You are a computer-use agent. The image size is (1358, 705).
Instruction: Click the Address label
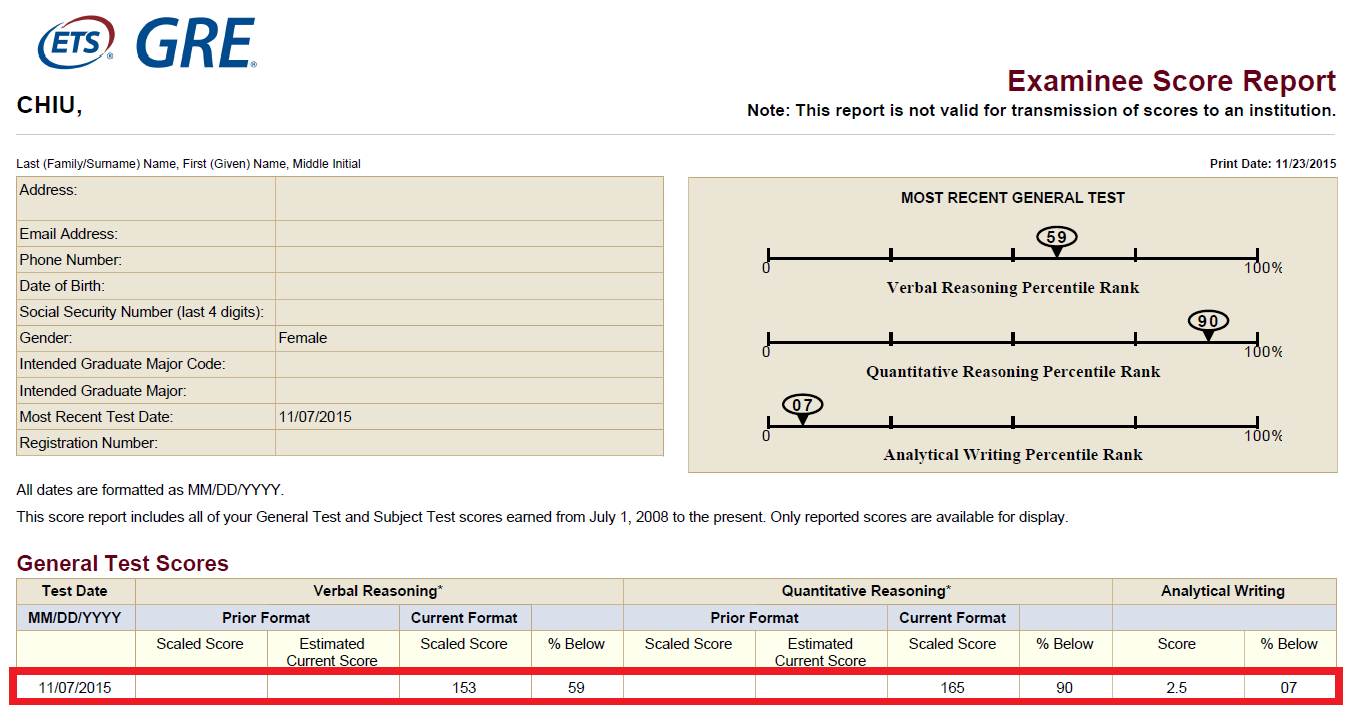(x=48, y=189)
